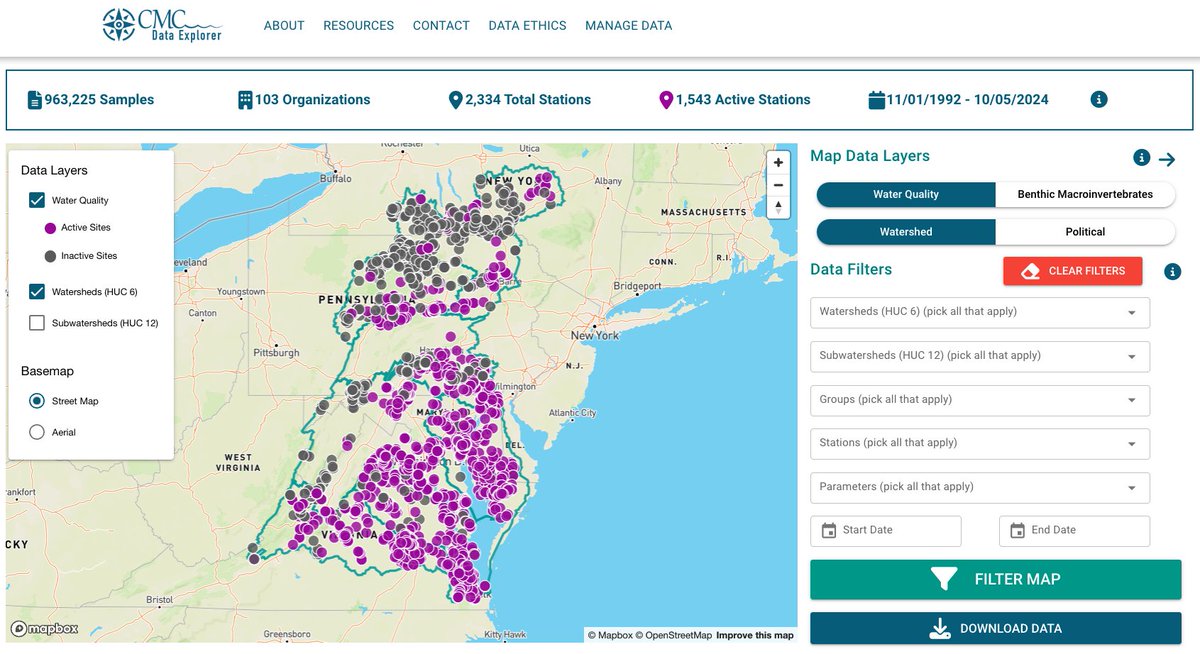The height and width of the screenshot is (654, 1200).
Task: Click the FILTER MAP button
Action: click(995, 579)
